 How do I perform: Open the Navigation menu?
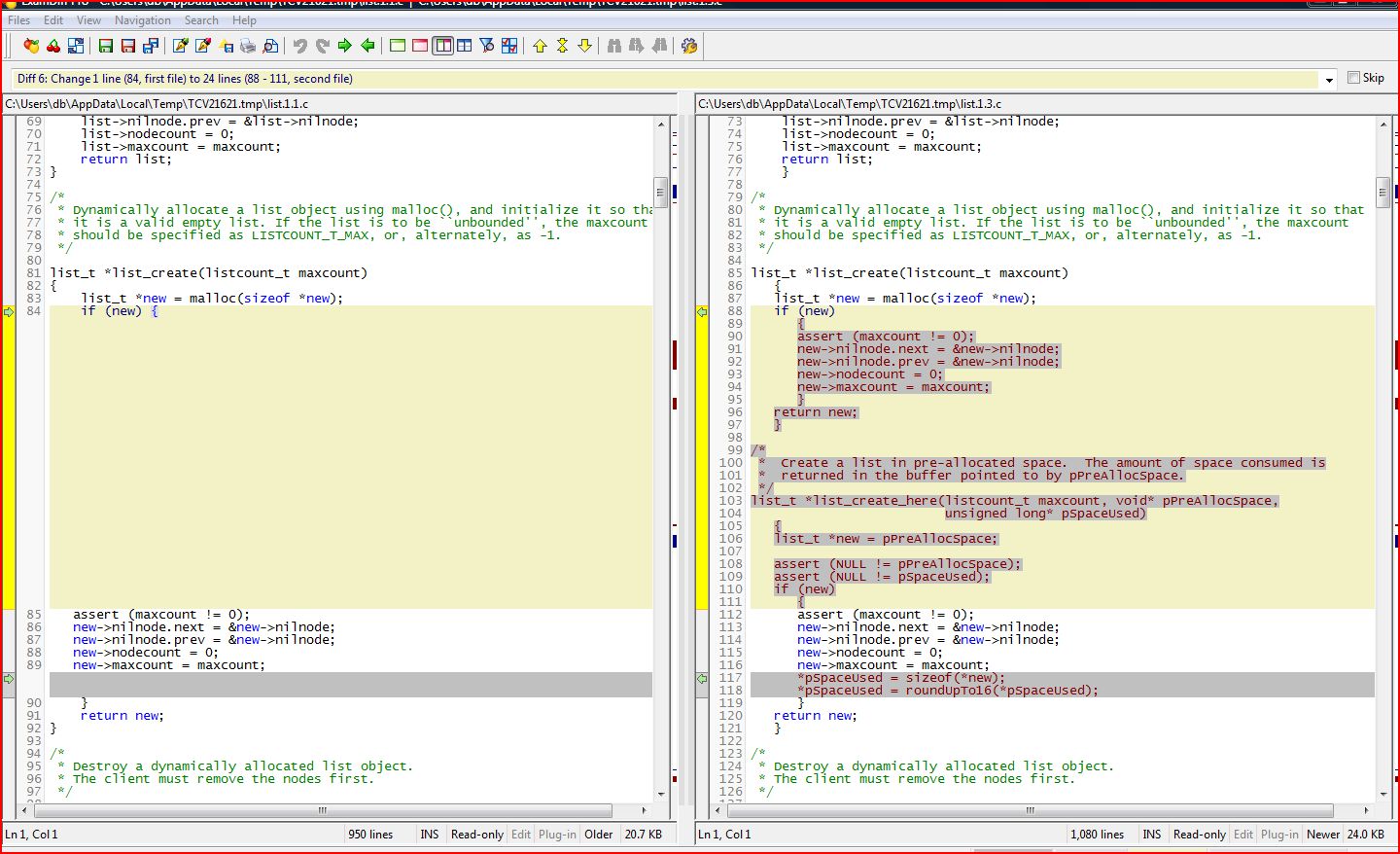pos(142,20)
